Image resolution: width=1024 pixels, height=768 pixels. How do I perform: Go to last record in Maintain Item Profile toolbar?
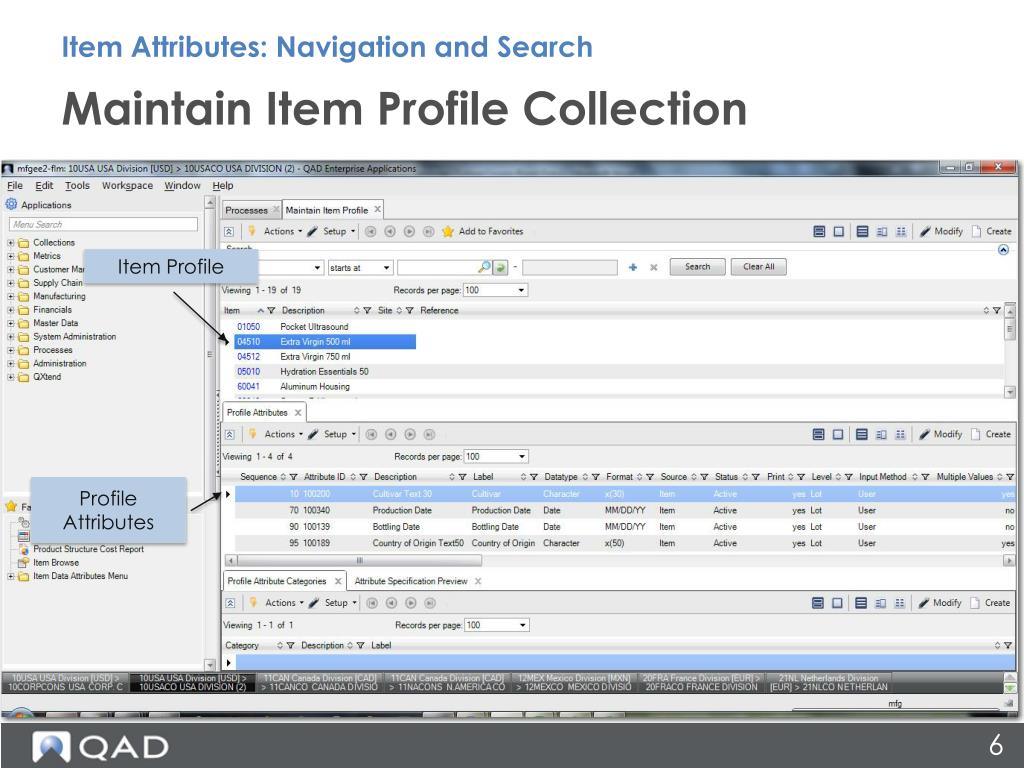coord(428,231)
